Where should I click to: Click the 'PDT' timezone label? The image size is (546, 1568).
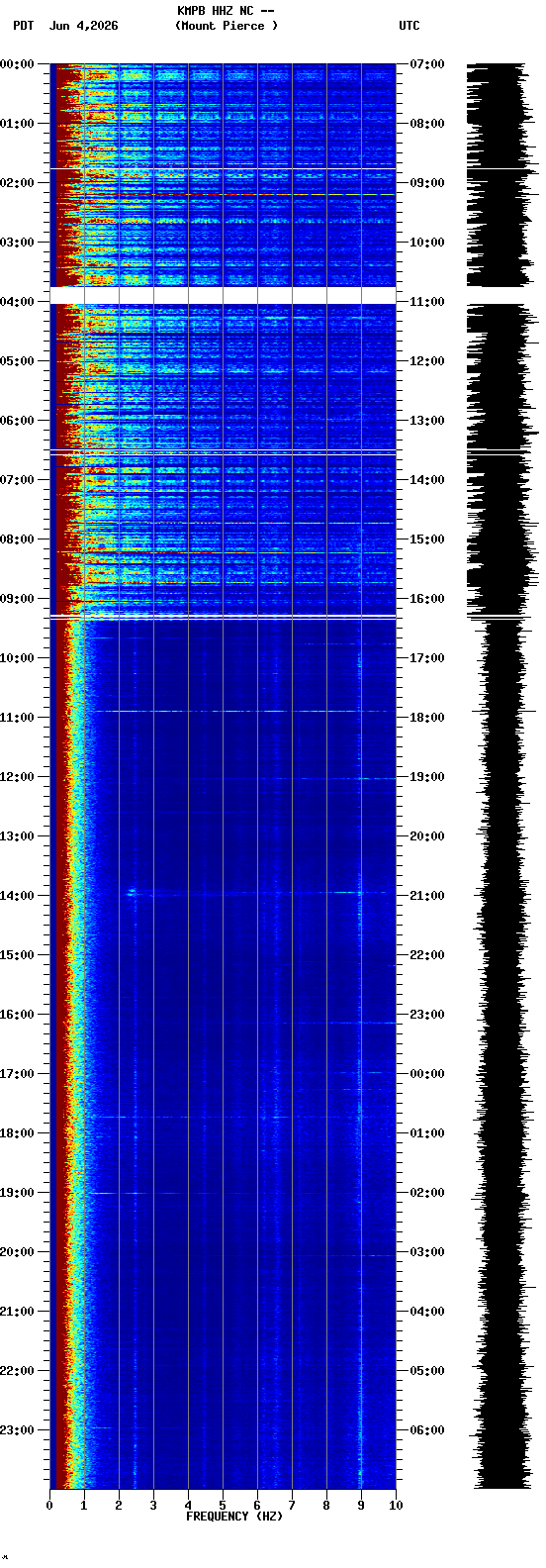click(x=23, y=26)
